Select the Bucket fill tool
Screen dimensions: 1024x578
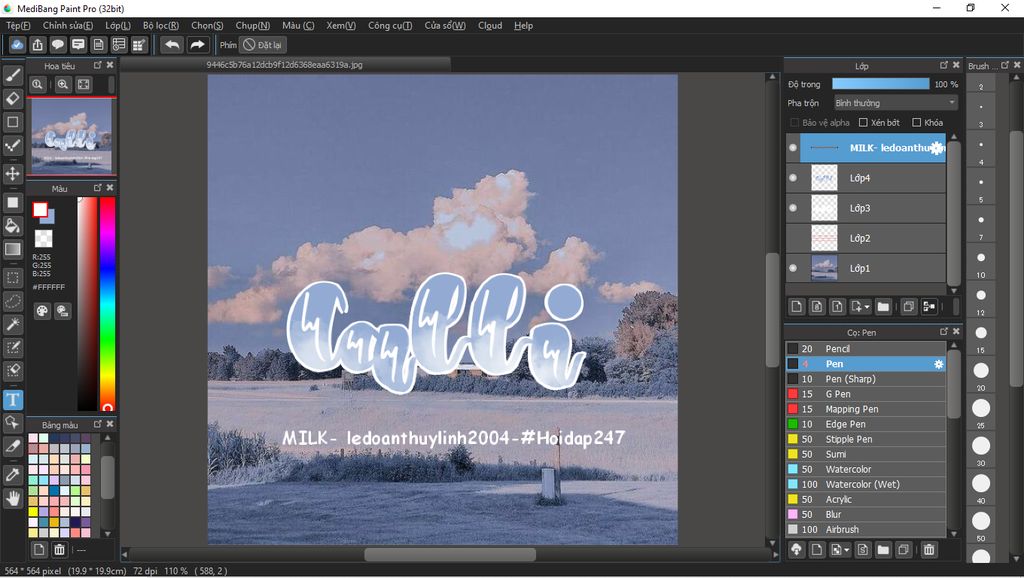coord(12,226)
